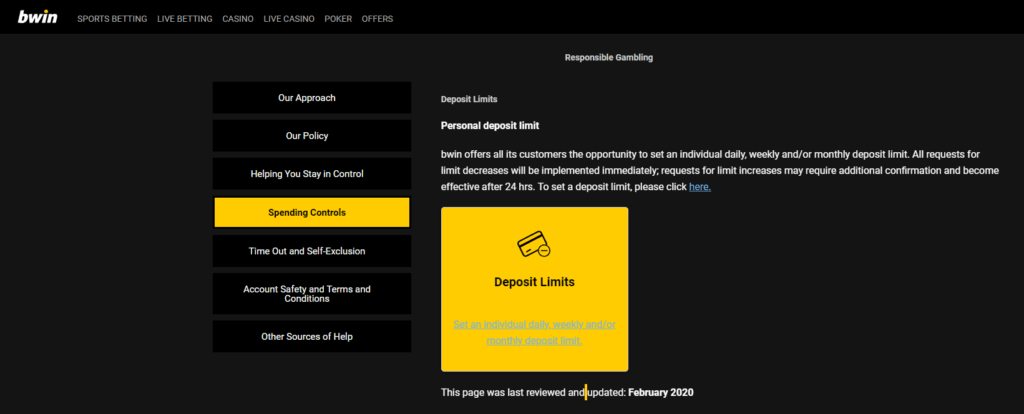Open the Live Casino page
The image size is (1024, 414).
click(289, 19)
